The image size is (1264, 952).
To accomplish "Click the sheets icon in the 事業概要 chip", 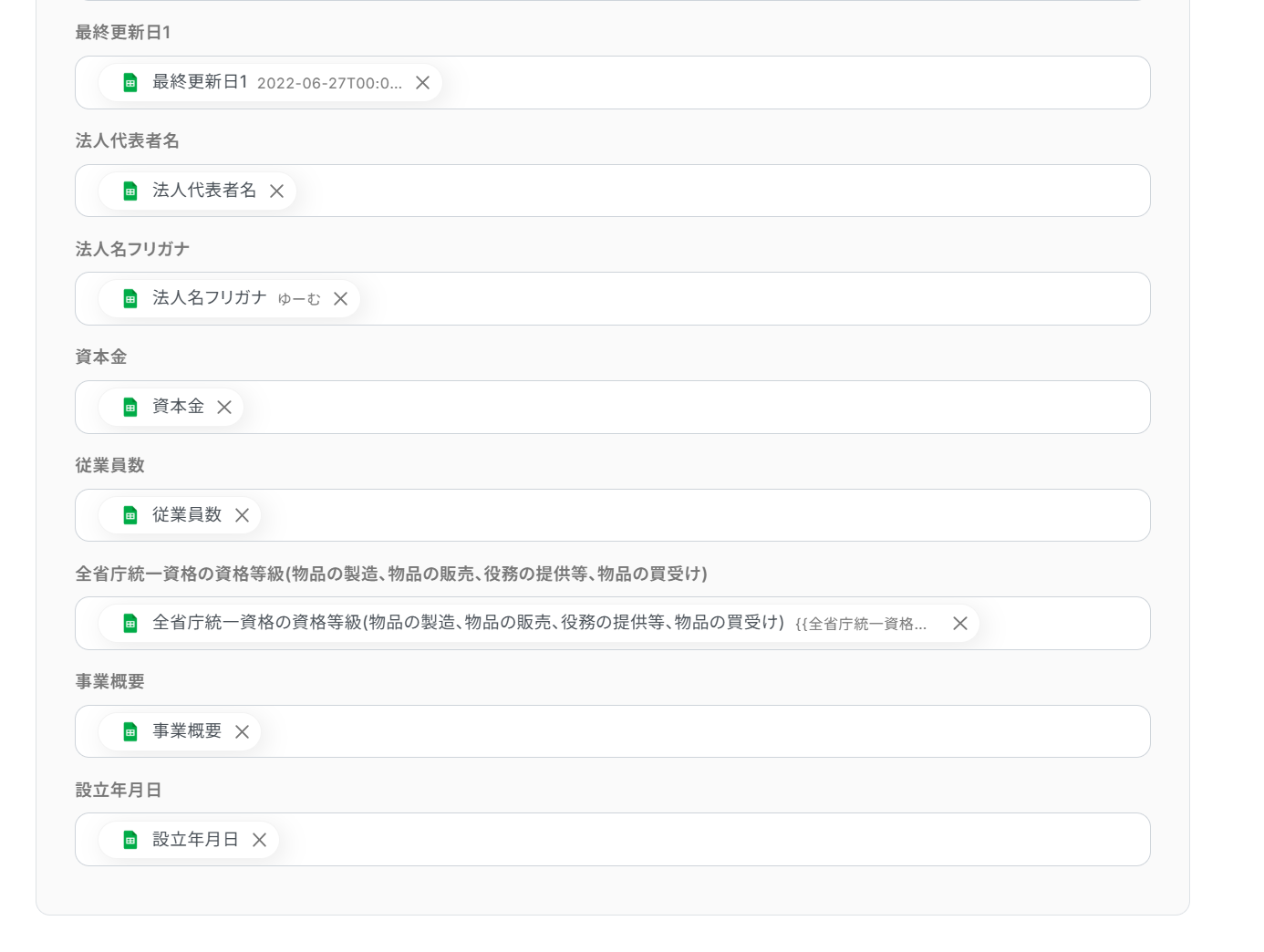I will click(x=130, y=732).
